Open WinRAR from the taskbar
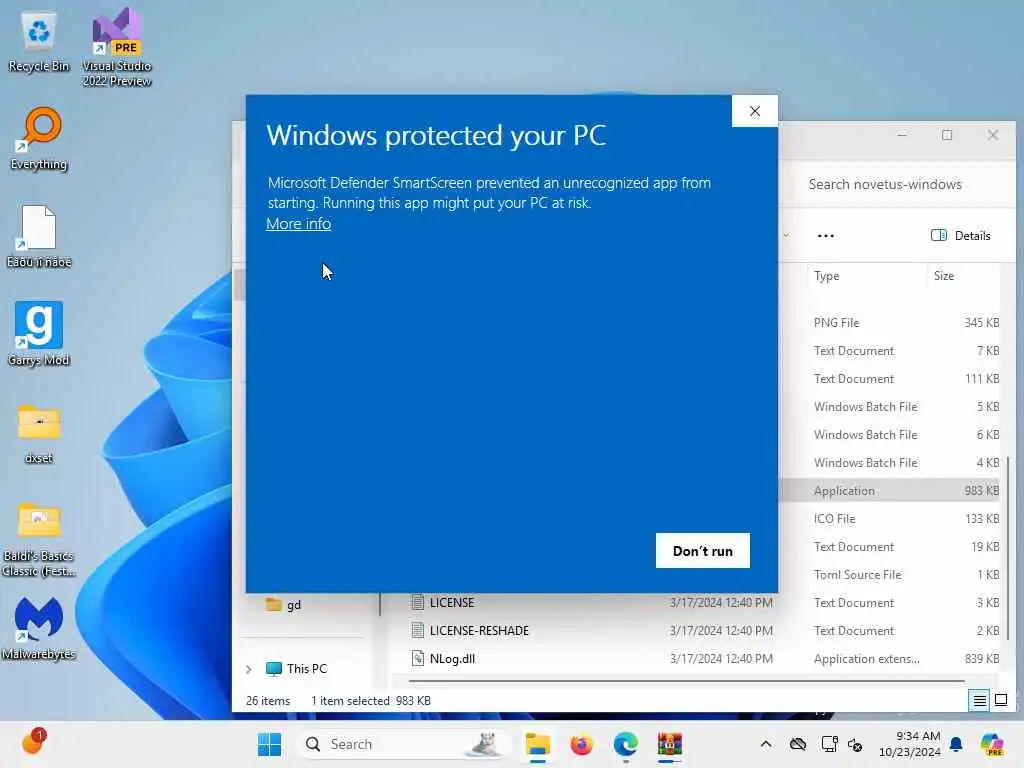1024x768 pixels. point(669,744)
